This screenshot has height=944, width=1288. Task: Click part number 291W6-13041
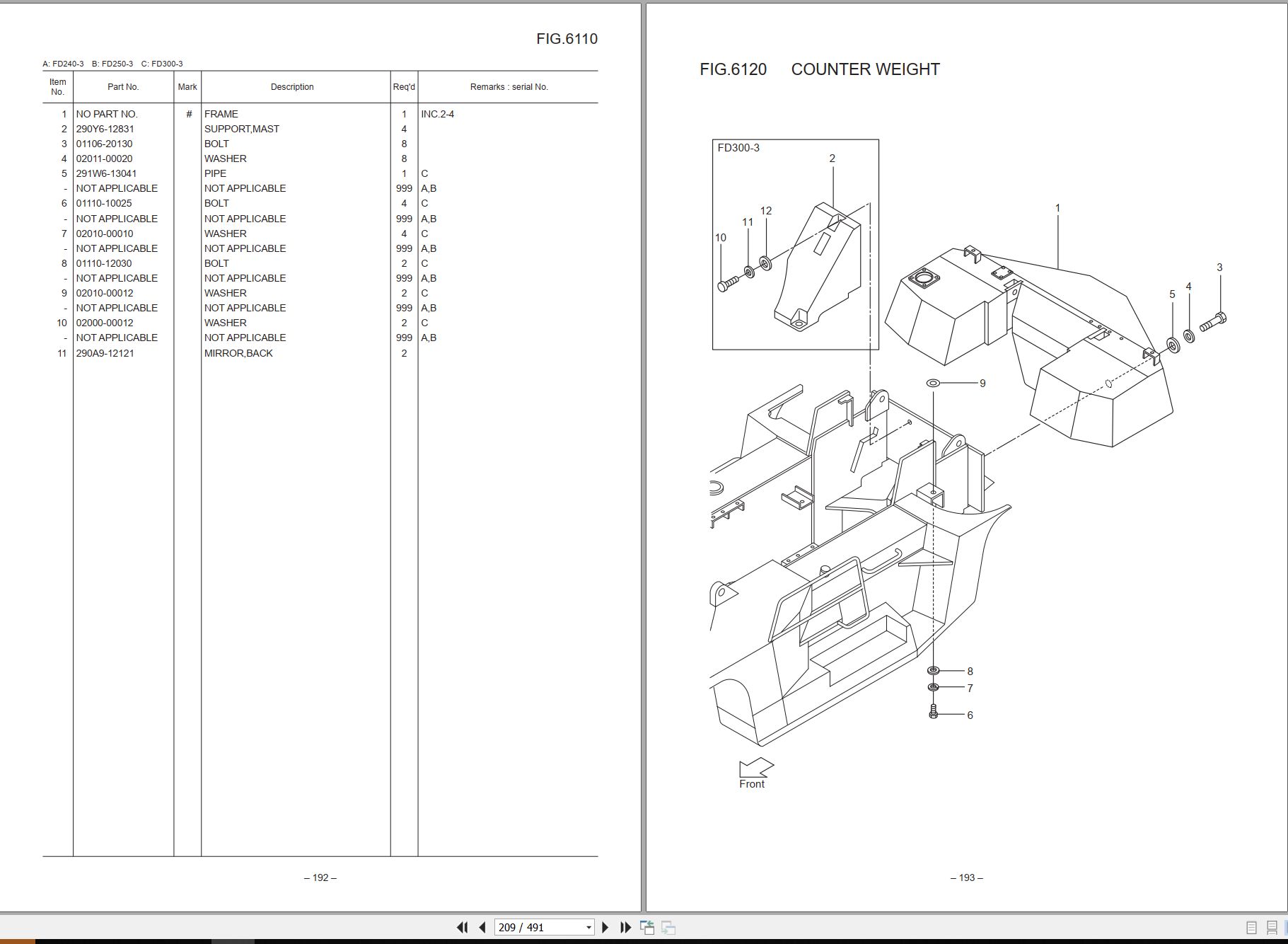106,173
